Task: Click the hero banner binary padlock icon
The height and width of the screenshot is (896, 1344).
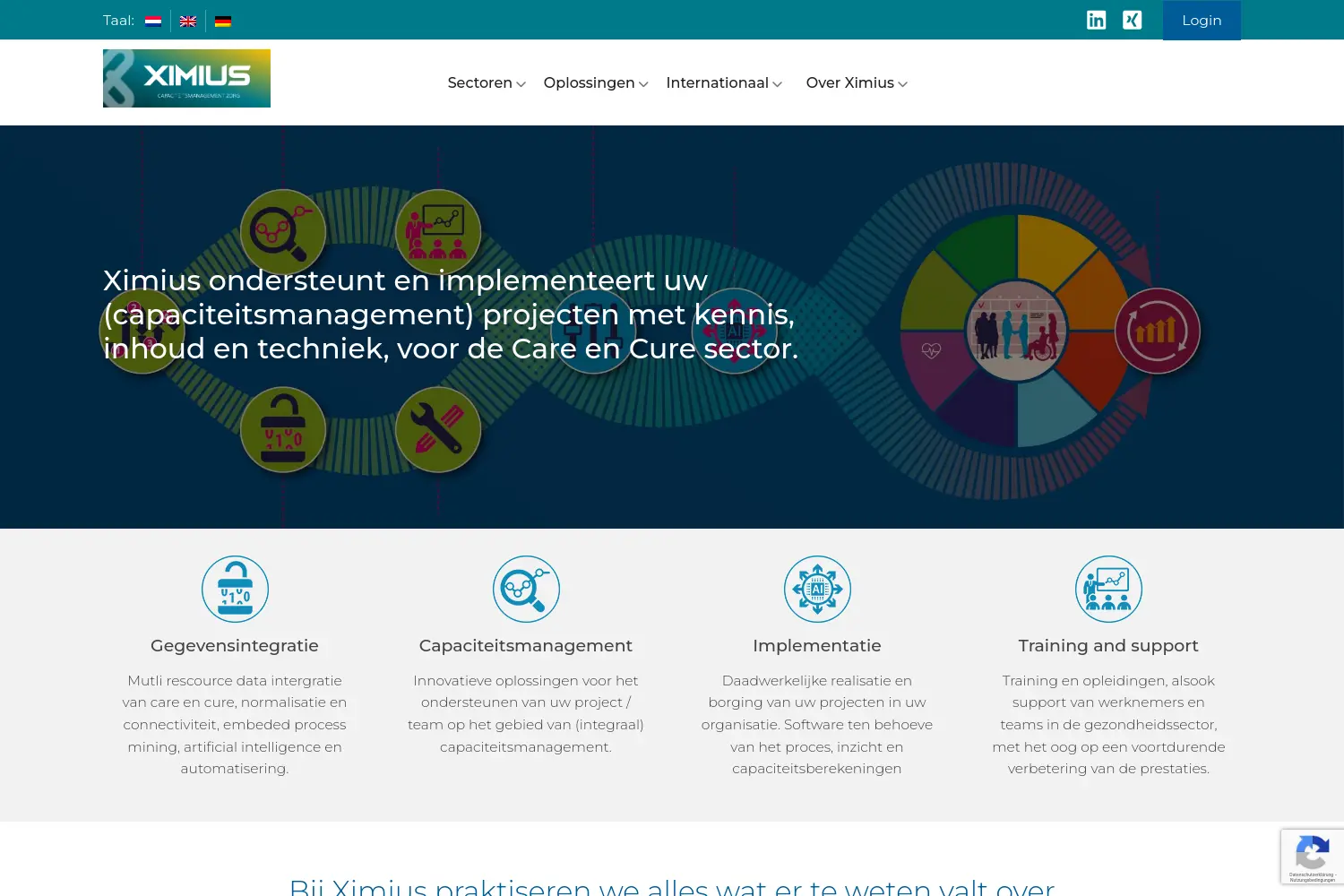Action: [x=282, y=430]
